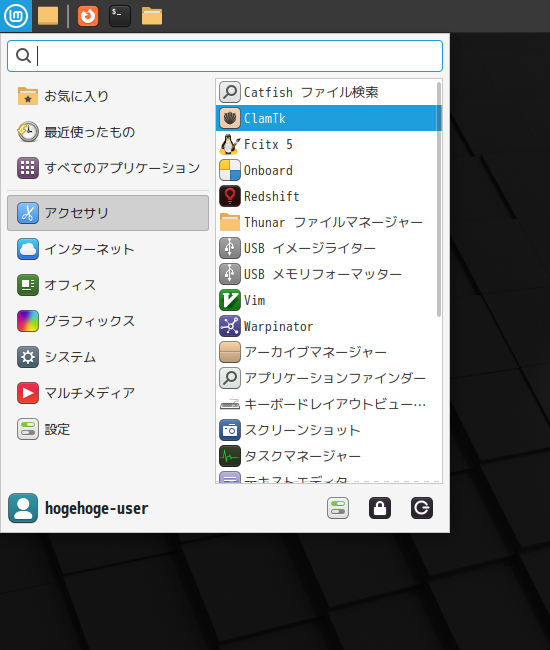
Task: Click the application list scrollbar
Action: coord(439,199)
